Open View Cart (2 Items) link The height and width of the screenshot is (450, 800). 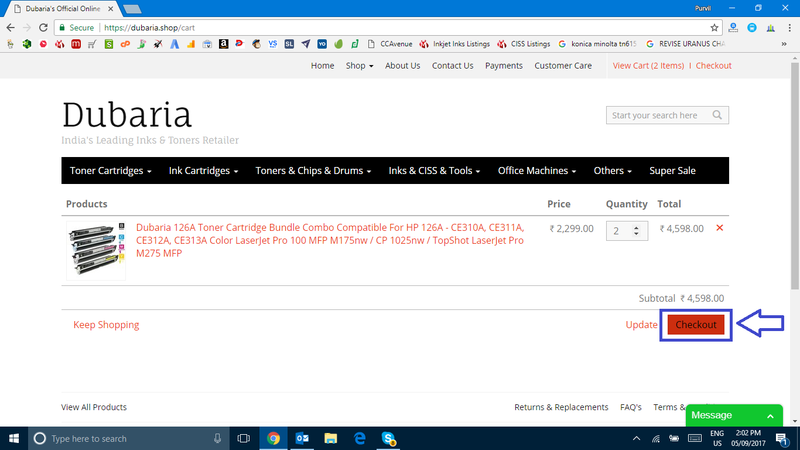[x=648, y=65]
